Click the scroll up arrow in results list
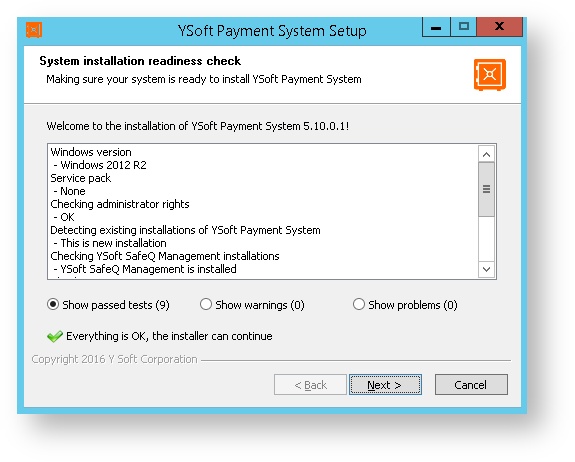 487,154
